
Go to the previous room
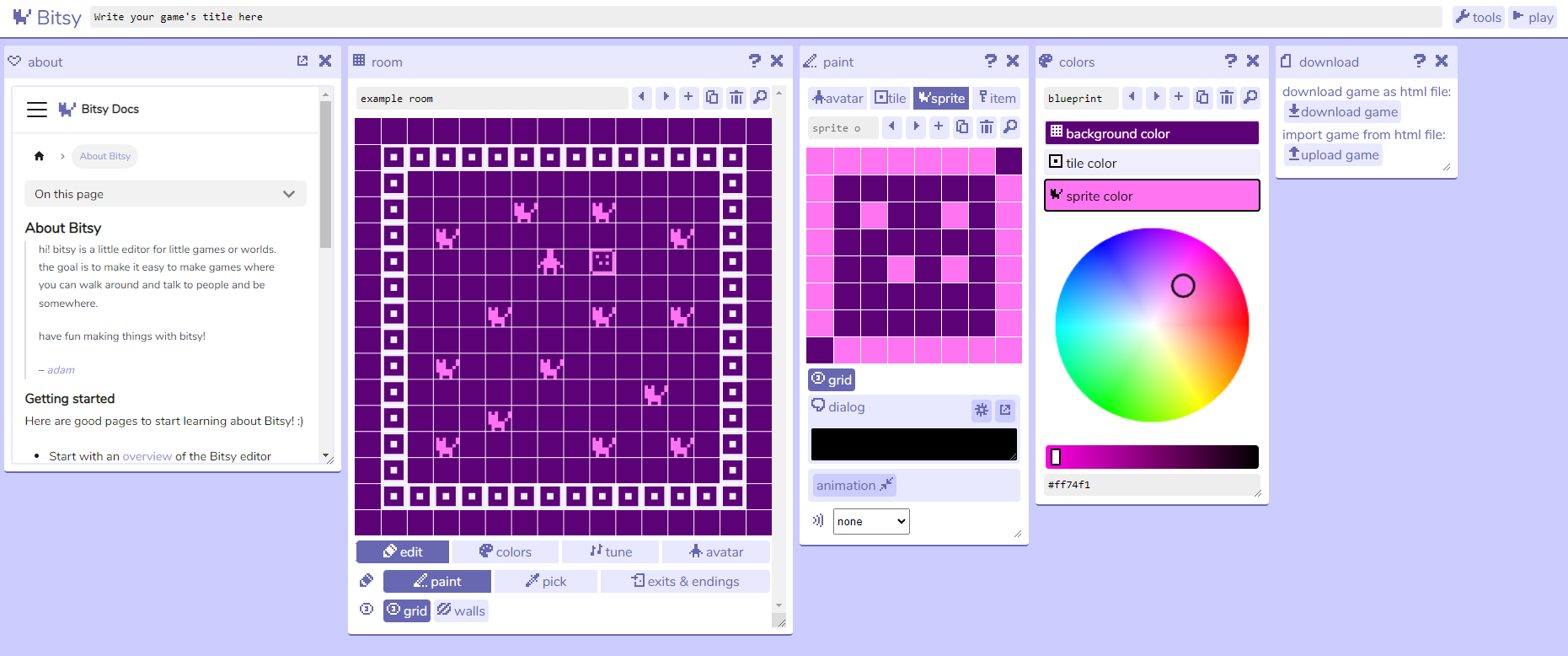642,97
